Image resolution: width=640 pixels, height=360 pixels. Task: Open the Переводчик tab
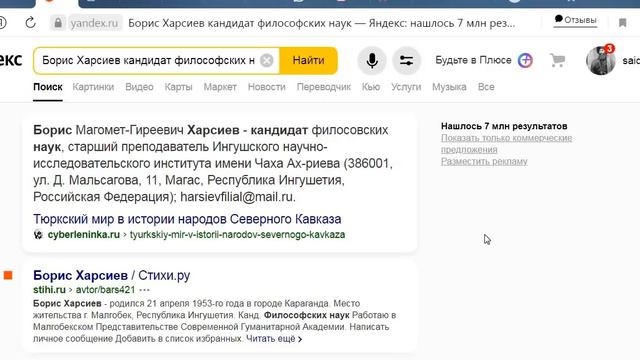pyautogui.click(x=324, y=87)
